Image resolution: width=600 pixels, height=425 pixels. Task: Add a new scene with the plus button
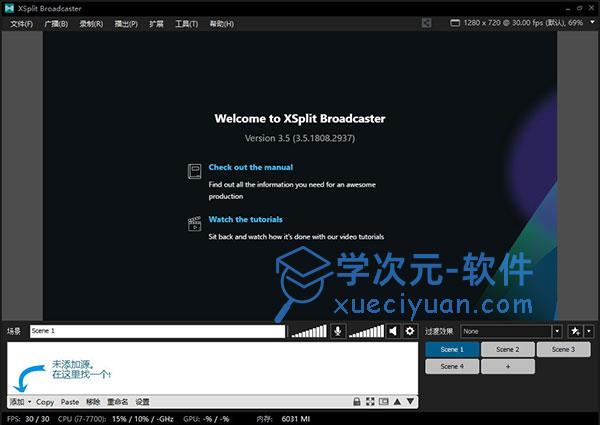[508, 366]
